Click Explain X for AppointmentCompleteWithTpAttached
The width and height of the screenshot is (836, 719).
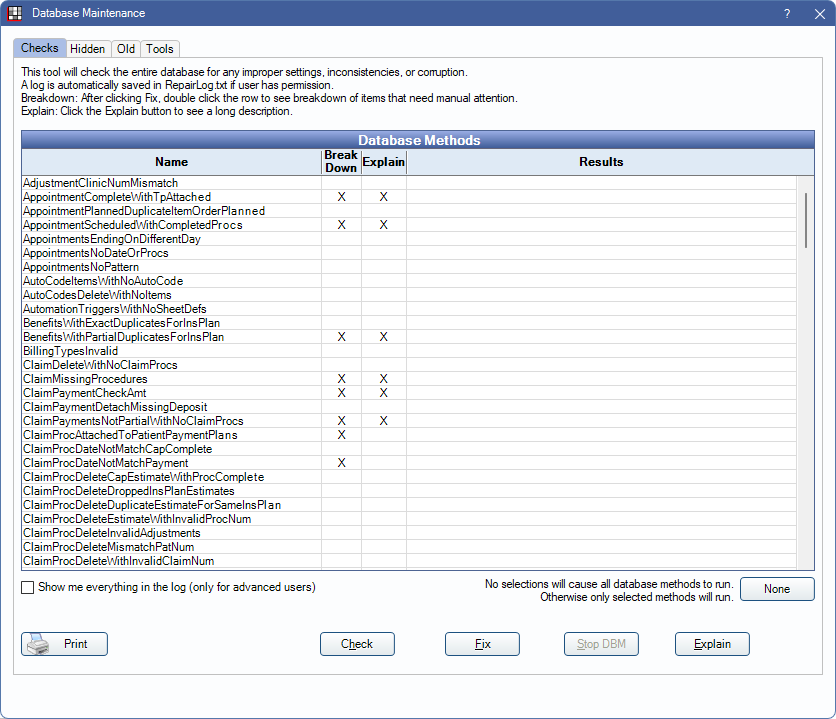point(383,198)
